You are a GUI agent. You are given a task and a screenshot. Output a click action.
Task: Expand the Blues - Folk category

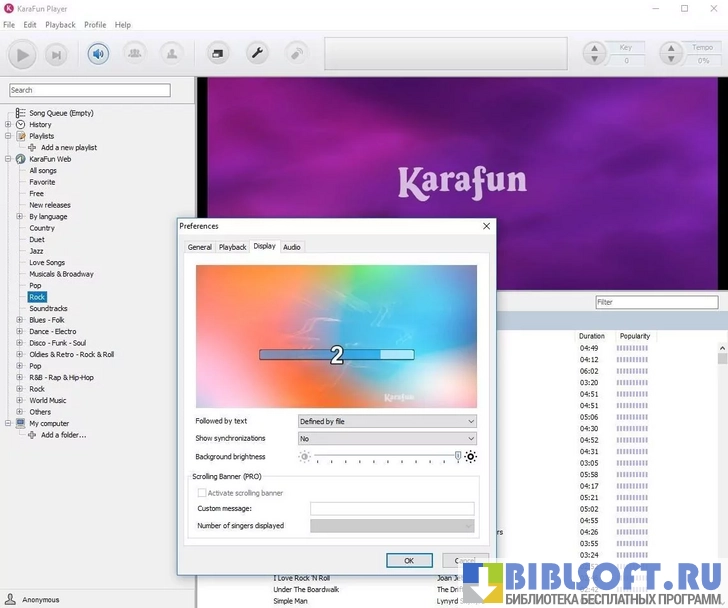(x=8, y=320)
